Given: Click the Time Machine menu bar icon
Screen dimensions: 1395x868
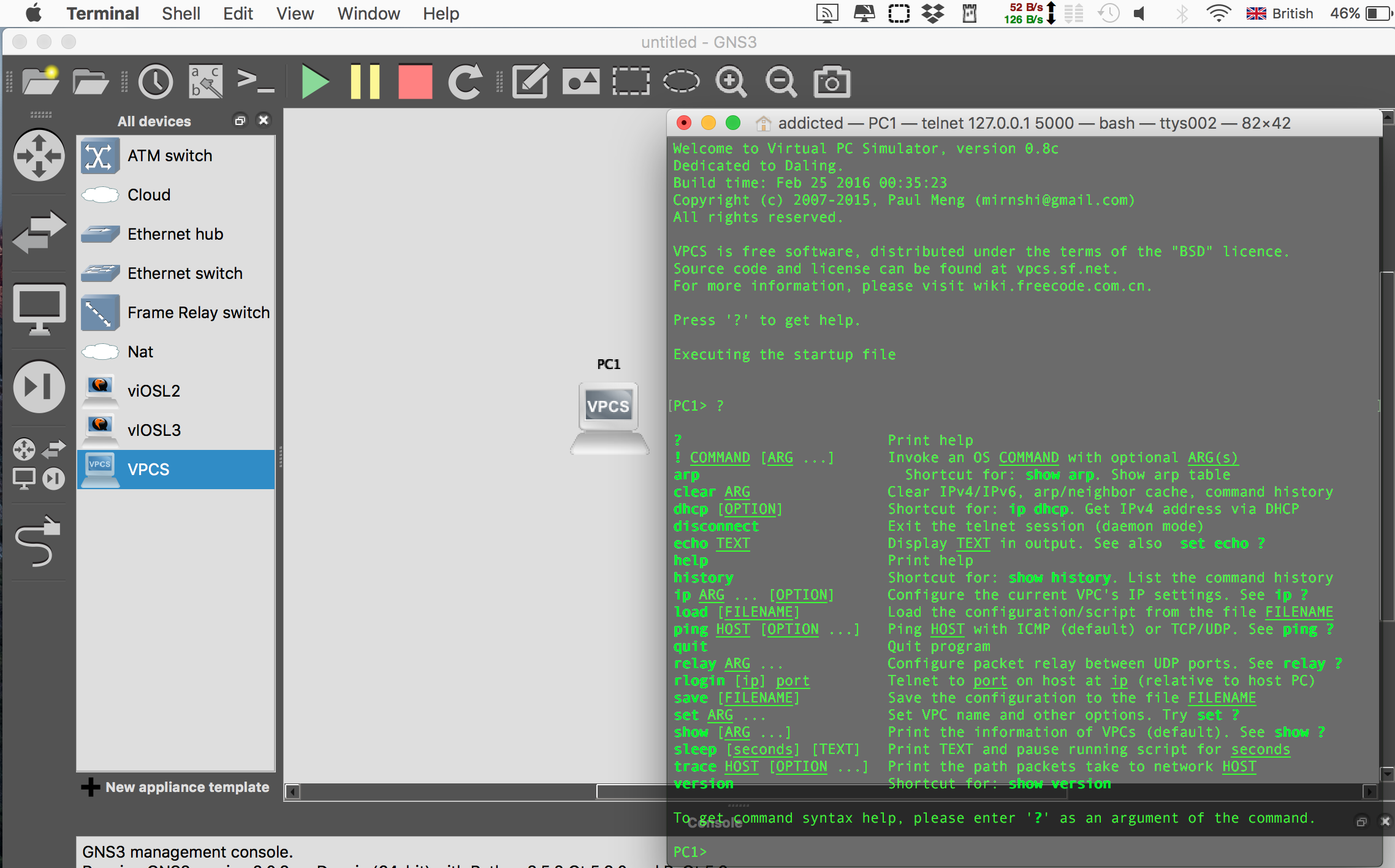Looking at the screenshot, I should [x=1108, y=13].
